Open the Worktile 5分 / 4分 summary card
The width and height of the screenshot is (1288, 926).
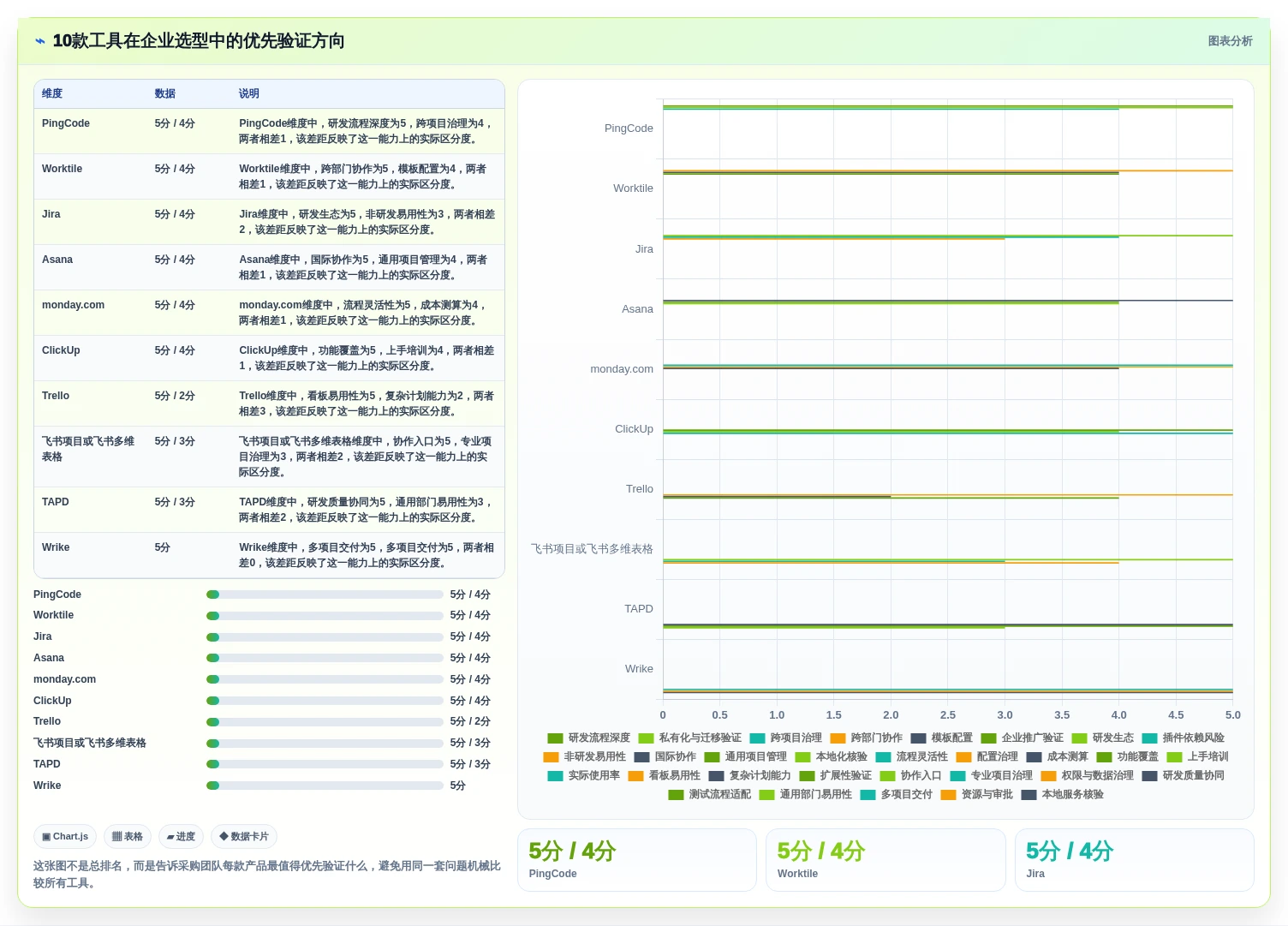pos(885,860)
